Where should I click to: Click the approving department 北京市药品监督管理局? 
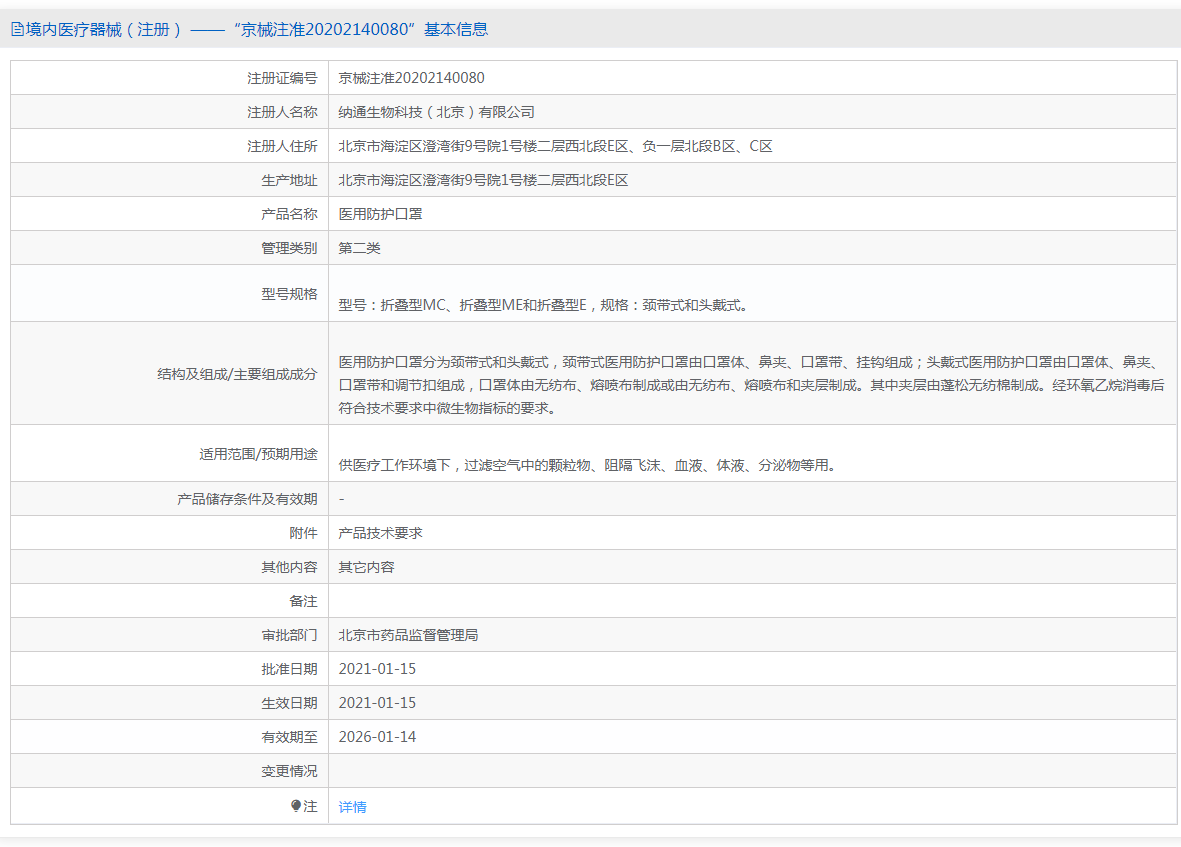(408, 635)
